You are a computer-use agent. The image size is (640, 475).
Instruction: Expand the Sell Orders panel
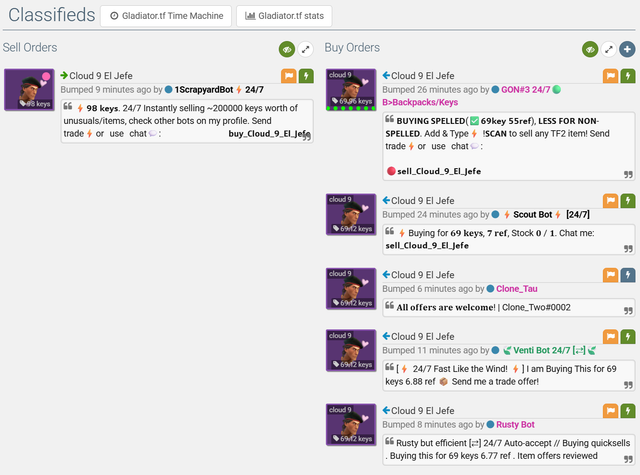click(x=305, y=49)
